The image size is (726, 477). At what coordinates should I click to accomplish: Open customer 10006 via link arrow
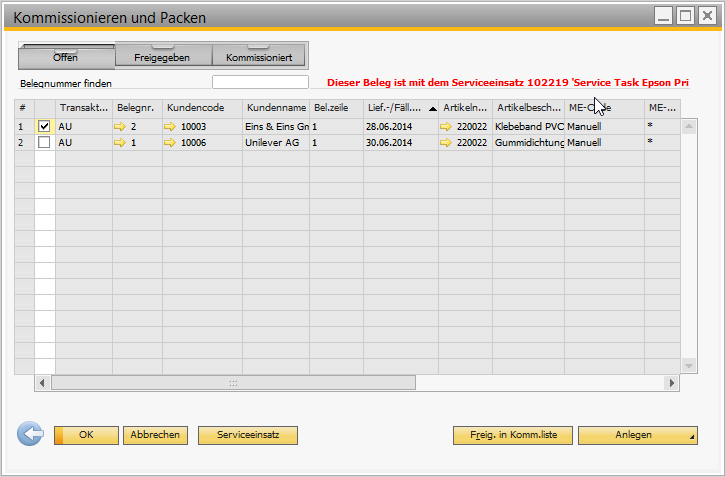170,143
